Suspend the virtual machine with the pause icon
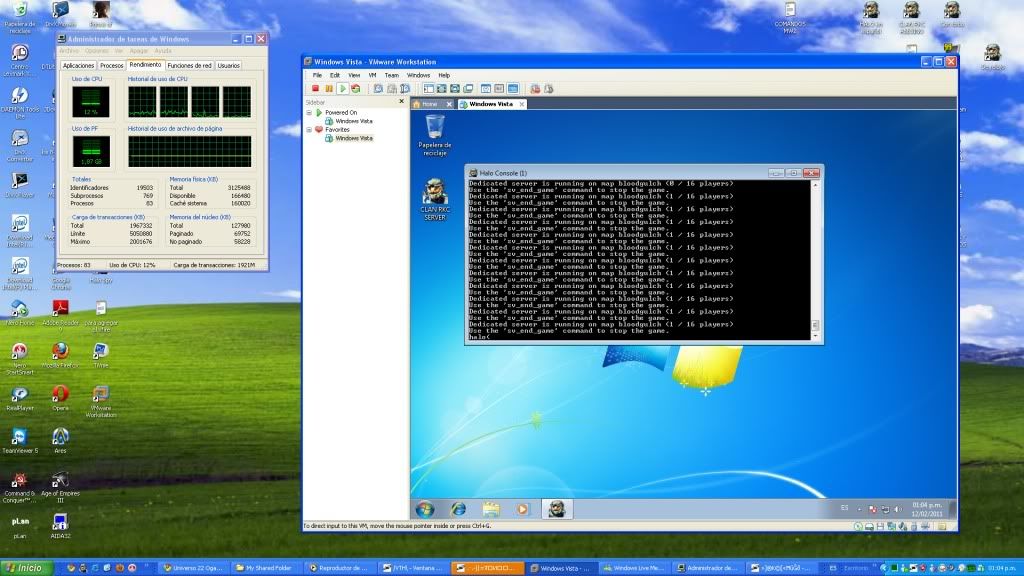 click(329, 89)
